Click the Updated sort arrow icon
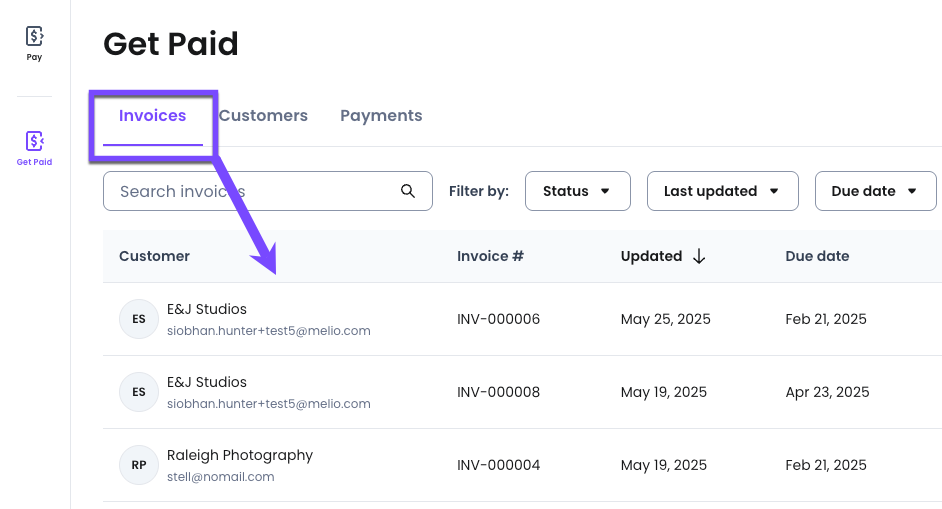Image resolution: width=942 pixels, height=509 pixels. [699, 257]
